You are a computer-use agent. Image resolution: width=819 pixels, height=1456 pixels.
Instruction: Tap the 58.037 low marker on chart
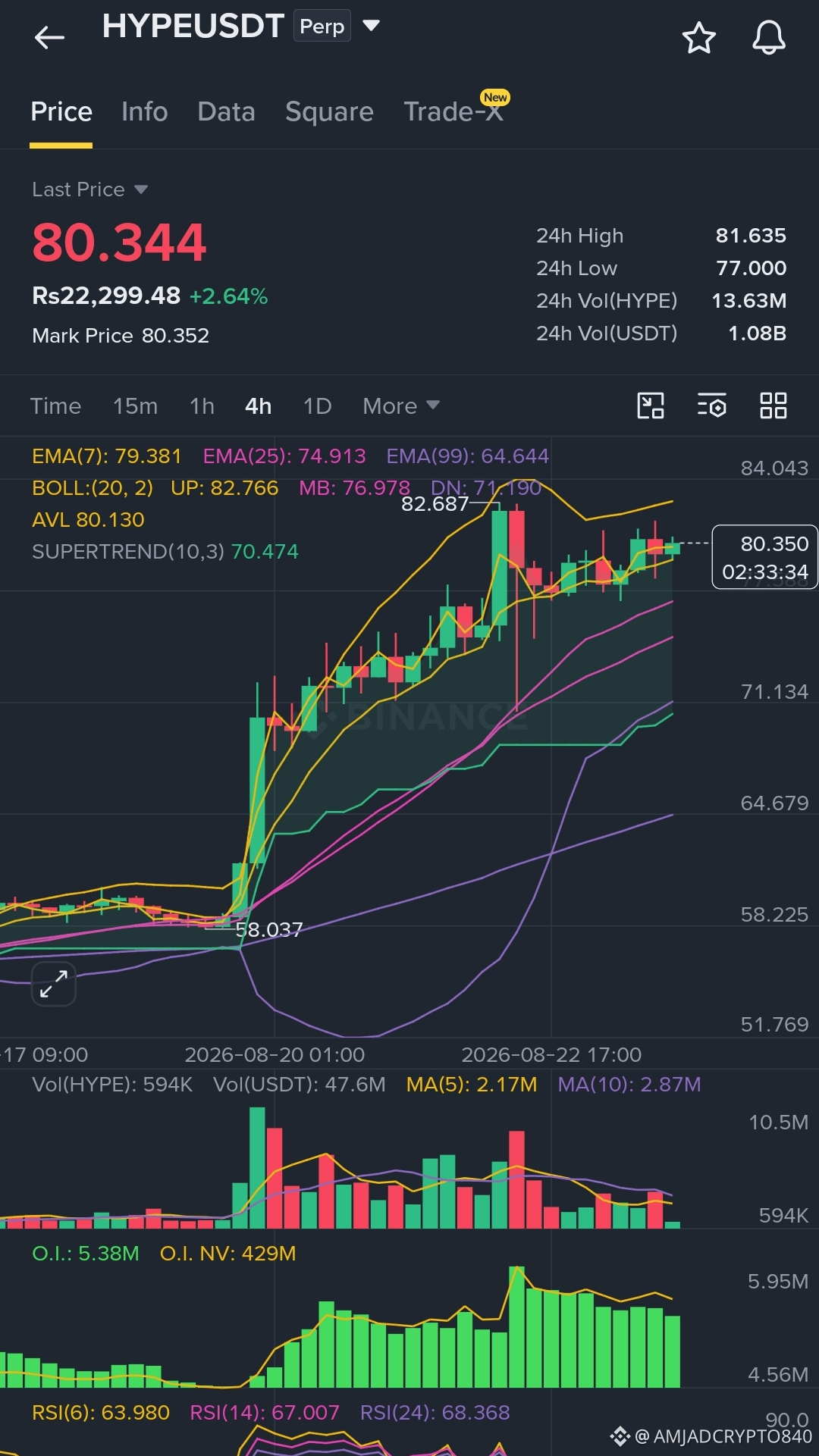(x=269, y=930)
